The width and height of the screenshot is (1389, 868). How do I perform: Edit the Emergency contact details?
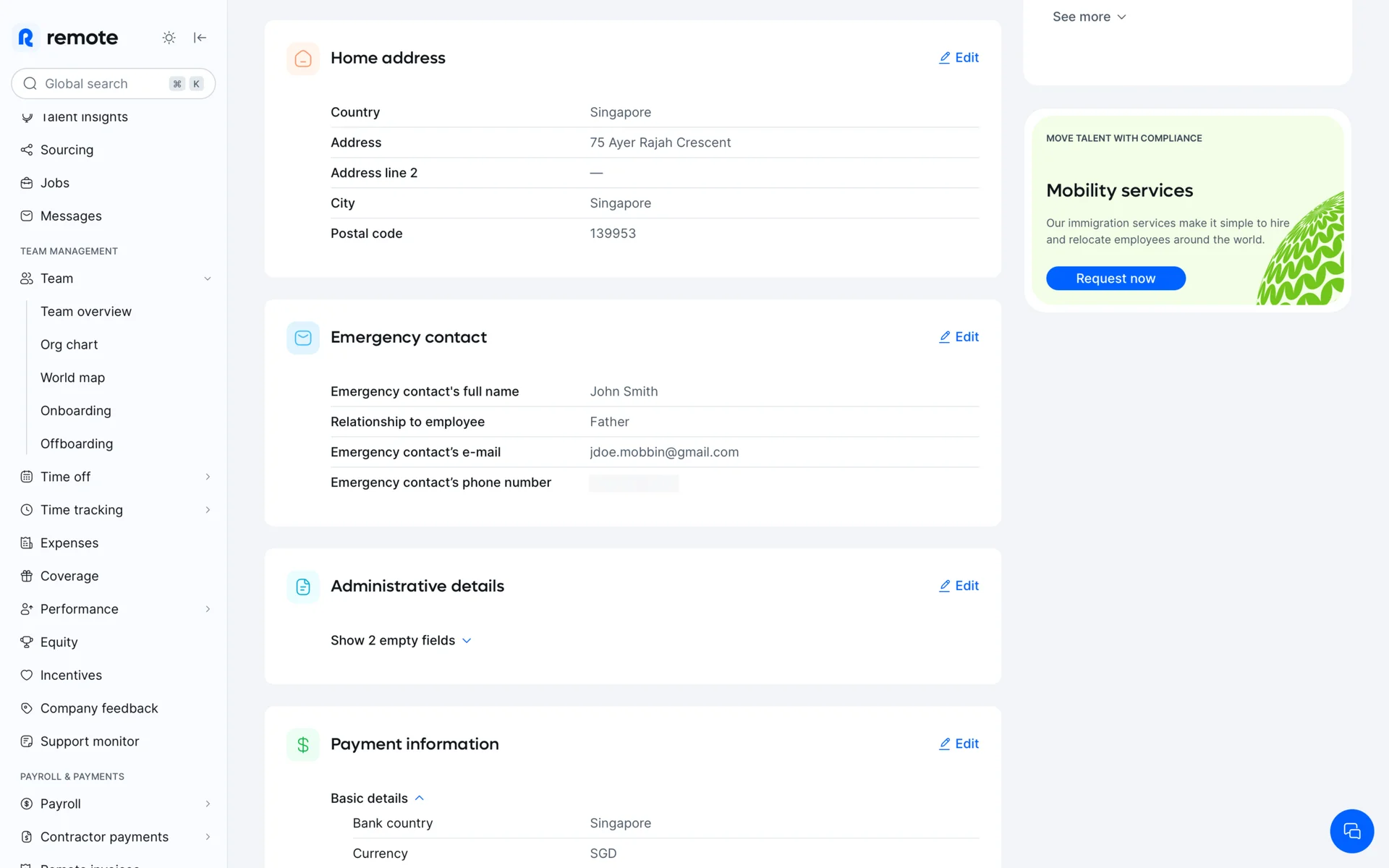coord(959,337)
